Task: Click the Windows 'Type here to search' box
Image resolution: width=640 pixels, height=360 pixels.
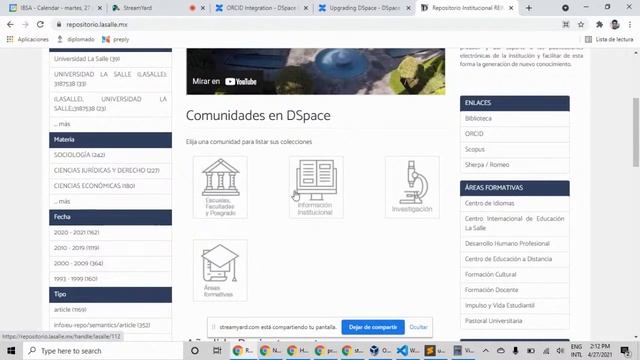Action: point(103,351)
